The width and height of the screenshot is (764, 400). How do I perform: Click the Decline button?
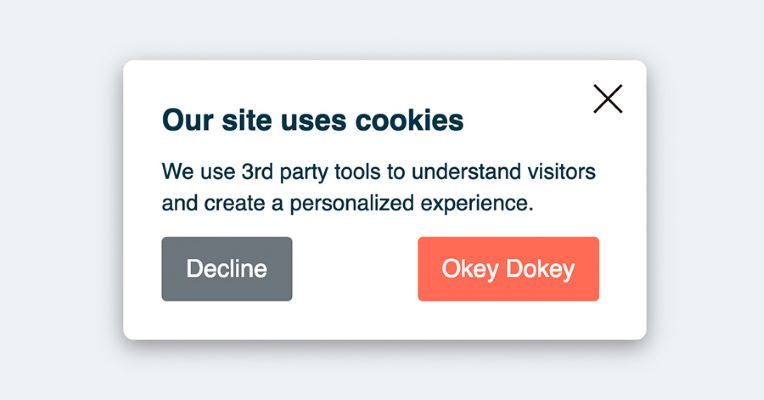227,269
